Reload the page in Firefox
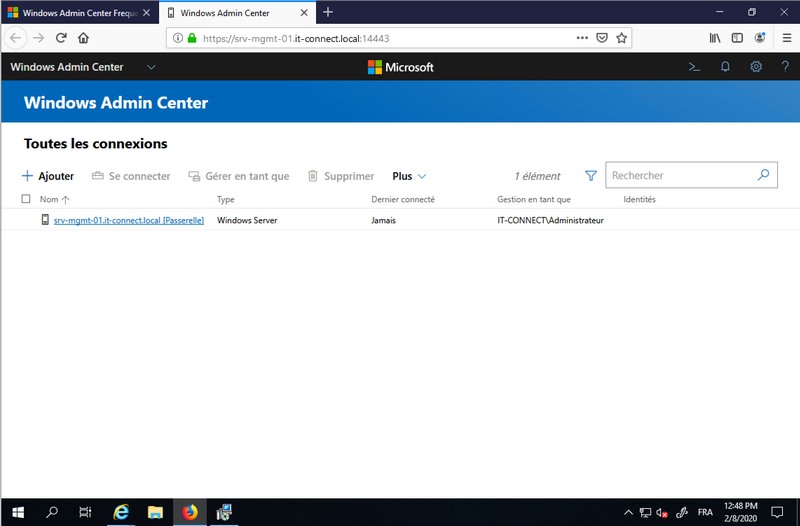800x526 pixels. (x=61, y=38)
